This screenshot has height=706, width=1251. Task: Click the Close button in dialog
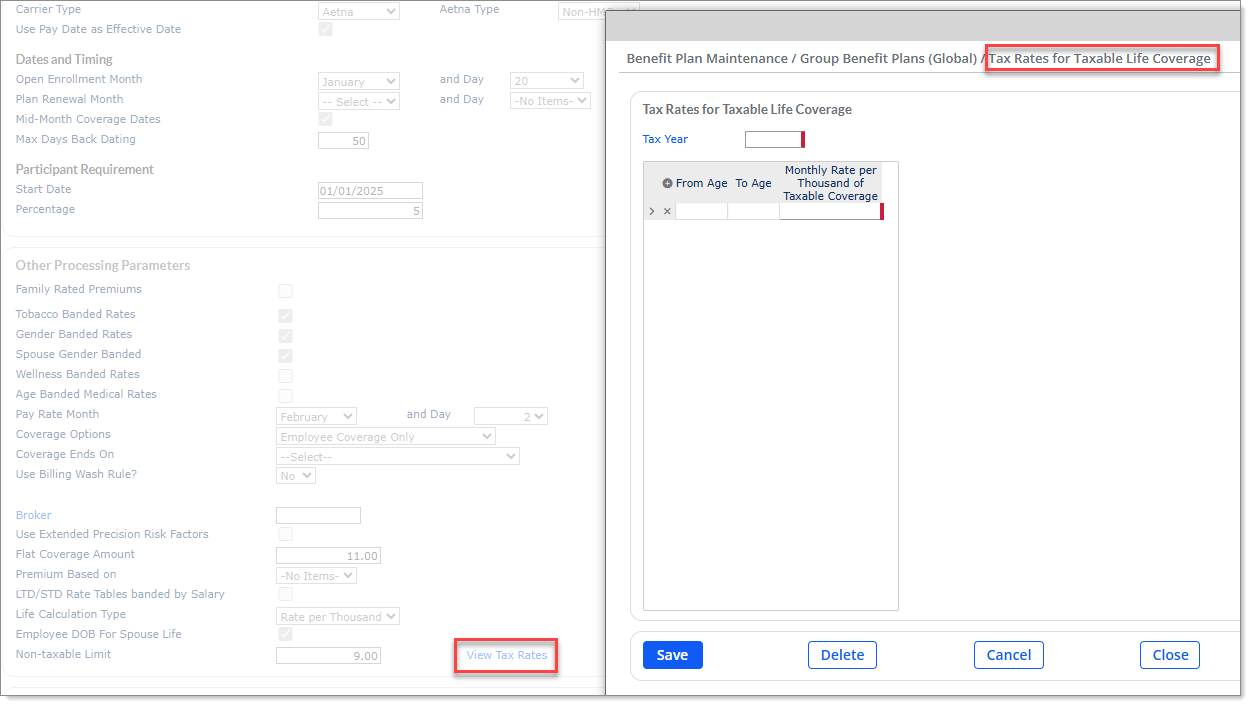[x=1169, y=655]
